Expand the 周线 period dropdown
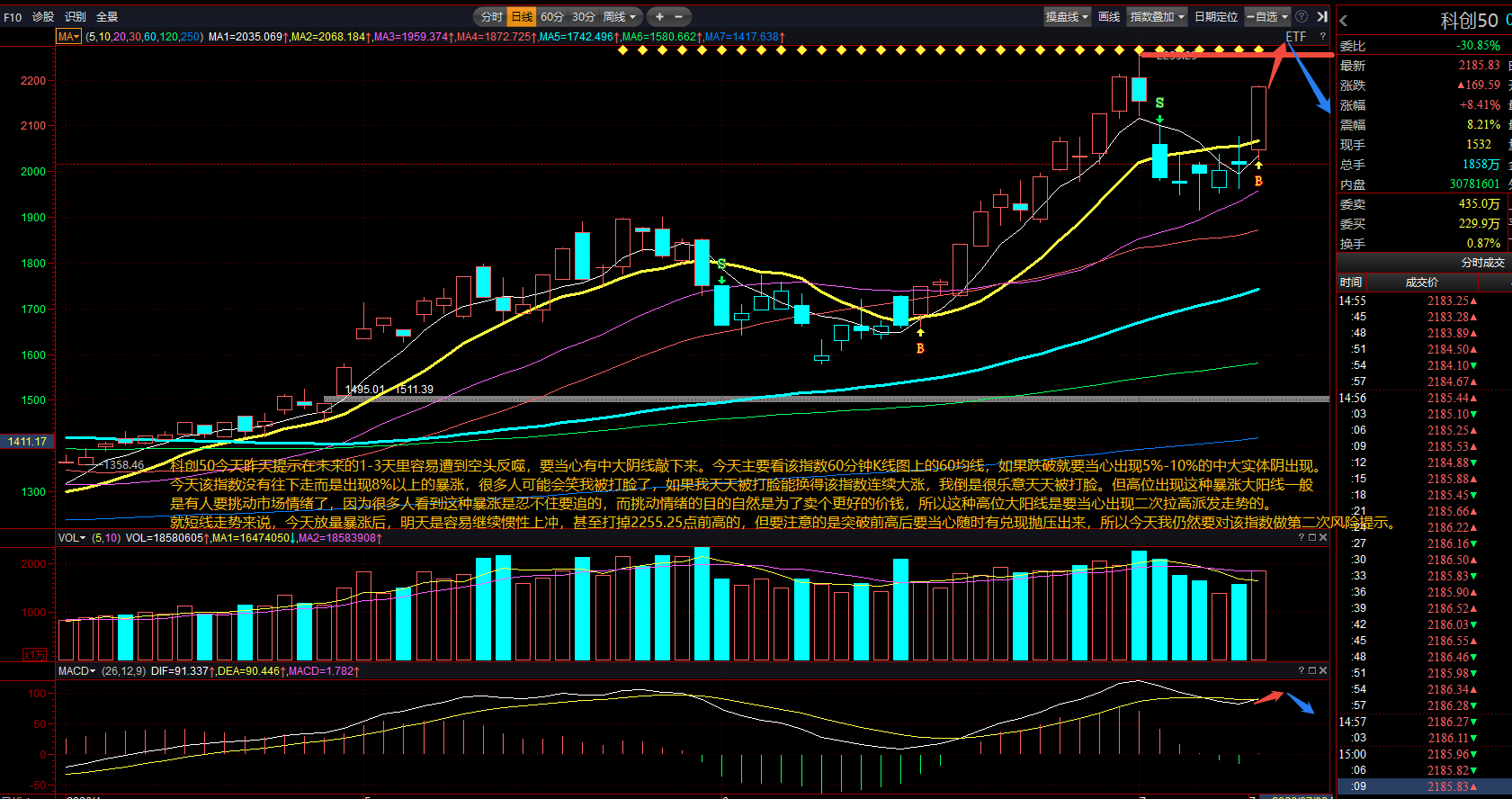Image resolution: width=1512 pixels, height=799 pixels. (x=620, y=16)
